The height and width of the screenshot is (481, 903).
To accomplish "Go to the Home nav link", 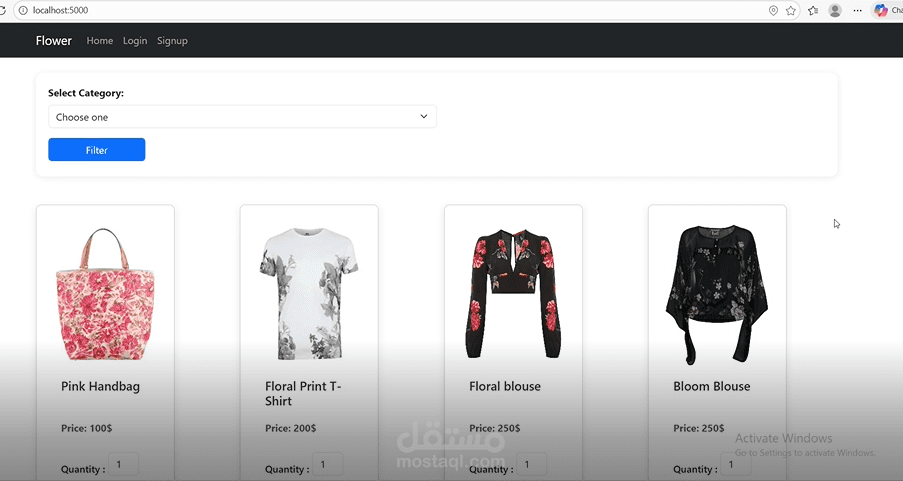I will 100,41.
